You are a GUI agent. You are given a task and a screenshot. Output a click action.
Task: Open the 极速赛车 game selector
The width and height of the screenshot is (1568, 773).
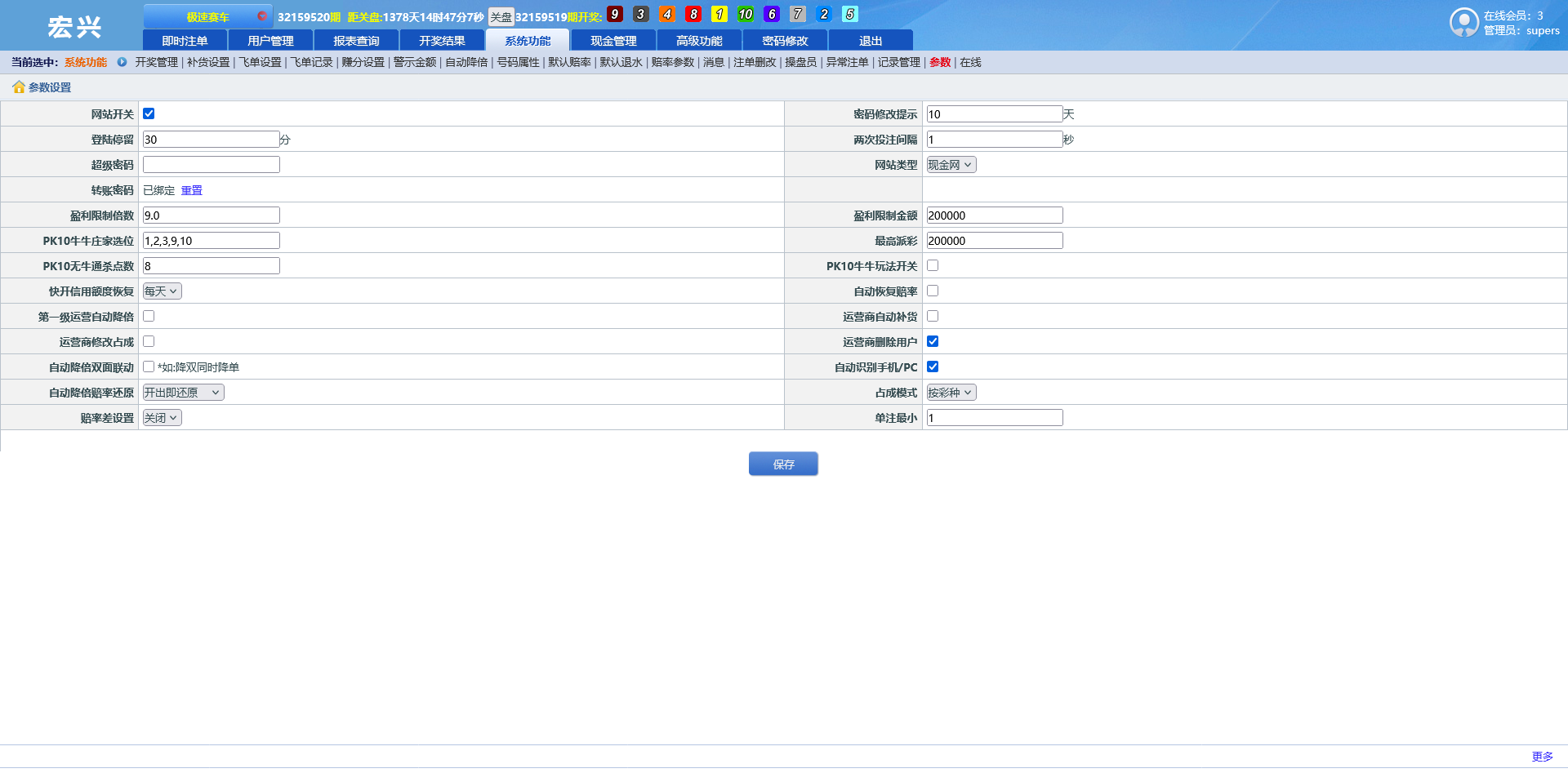click(x=208, y=16)
